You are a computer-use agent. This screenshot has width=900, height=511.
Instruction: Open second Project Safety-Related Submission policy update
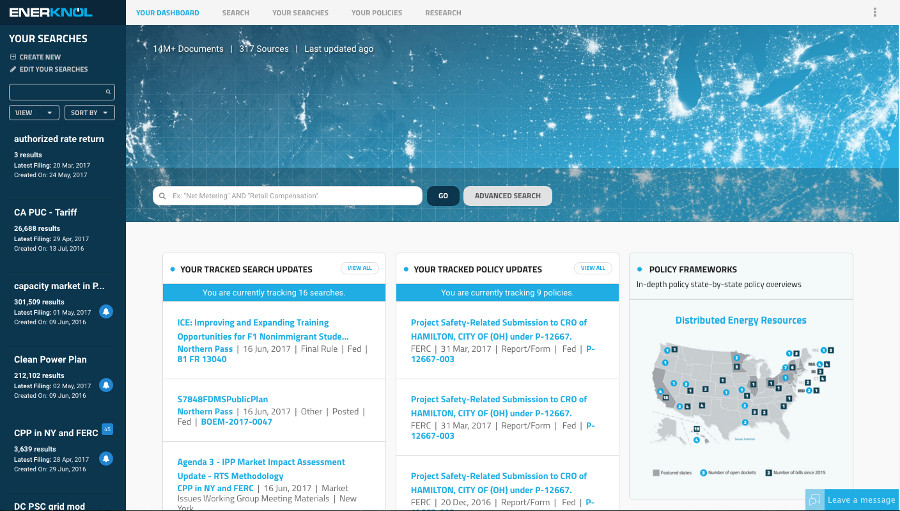click(499, 406)
